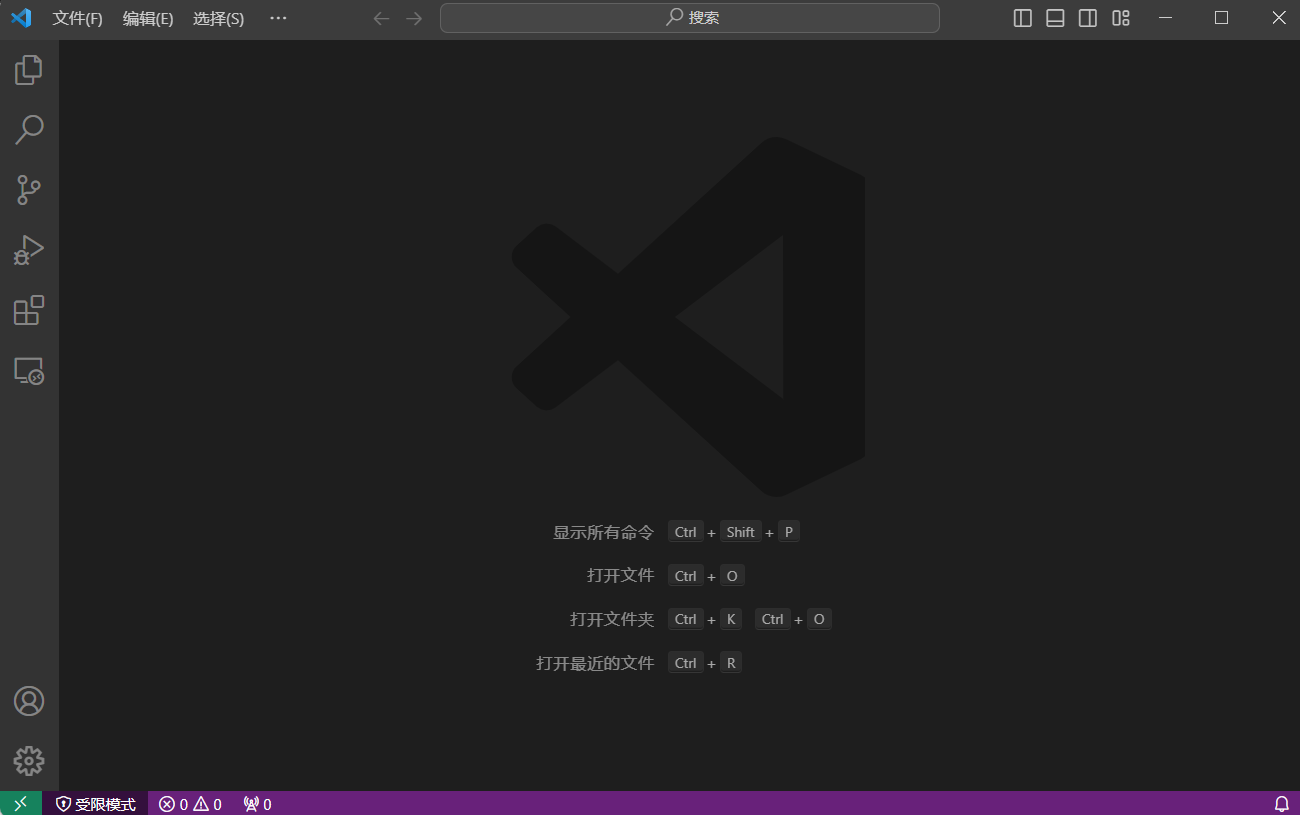The width and height of the screenshot is (1300, 815).
Task: Go forward with the right arrow
Action: [x=414, y=18]
